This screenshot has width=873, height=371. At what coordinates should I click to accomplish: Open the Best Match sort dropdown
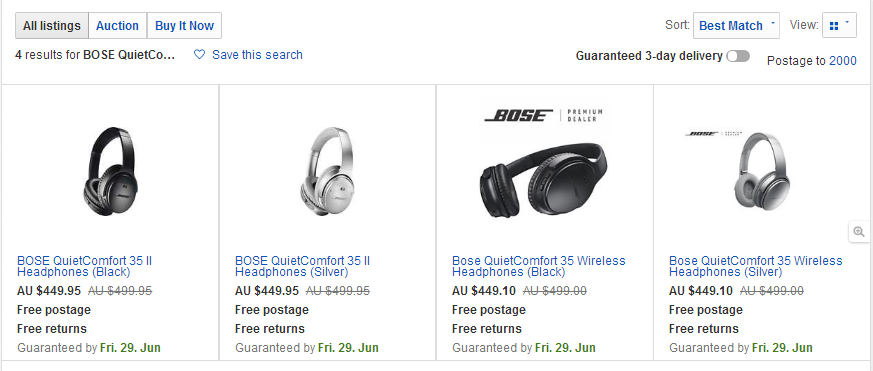tap(736, 26)
